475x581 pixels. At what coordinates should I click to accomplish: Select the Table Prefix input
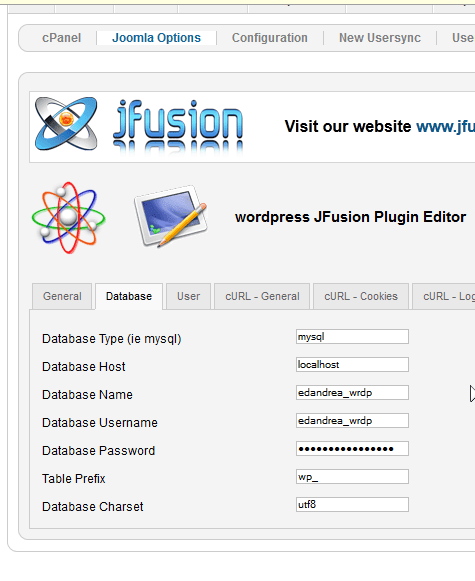click(x=352, y=477)
